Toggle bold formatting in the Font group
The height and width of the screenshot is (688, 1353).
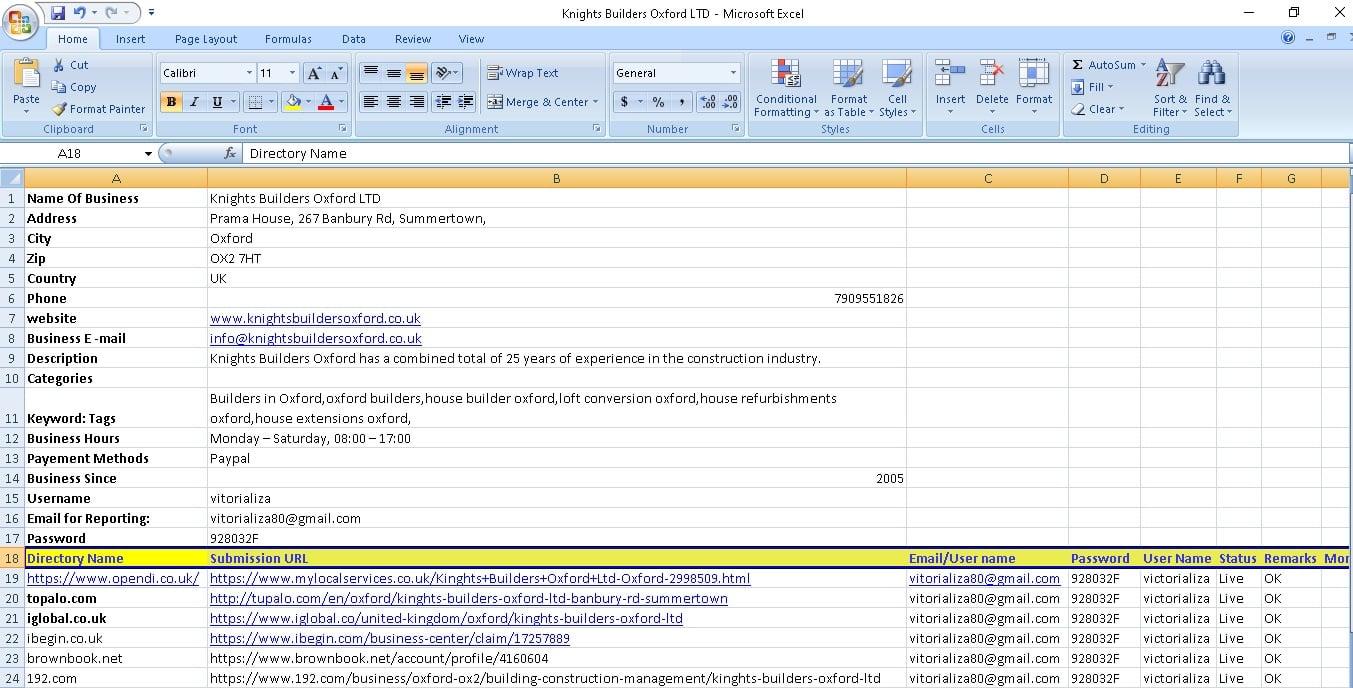point(169,102)
